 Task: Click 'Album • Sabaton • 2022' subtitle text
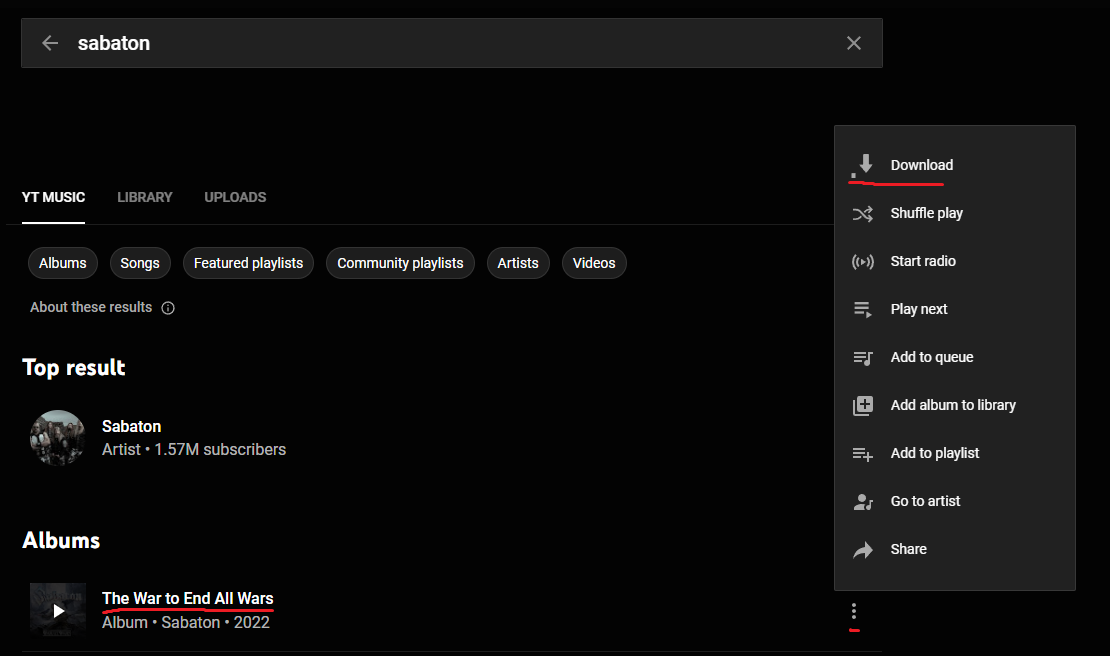[185, 623]
